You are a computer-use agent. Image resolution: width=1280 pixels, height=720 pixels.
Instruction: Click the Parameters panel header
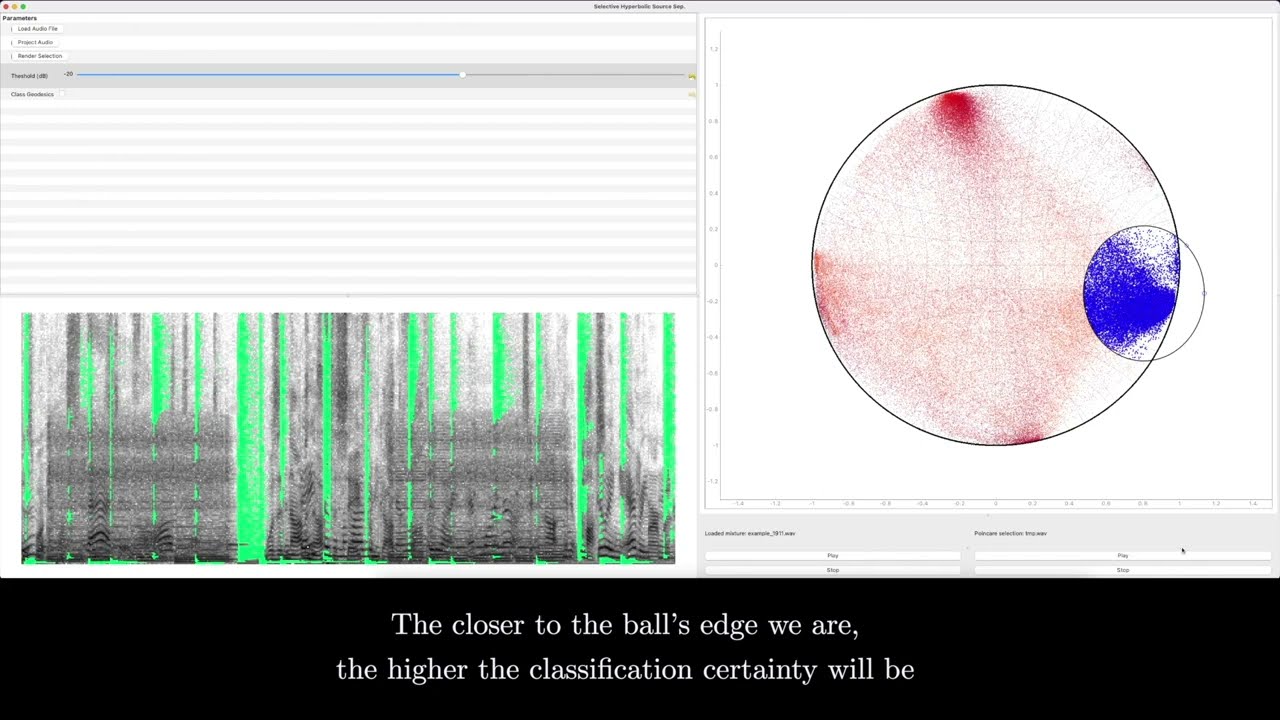tap(20, 18)
